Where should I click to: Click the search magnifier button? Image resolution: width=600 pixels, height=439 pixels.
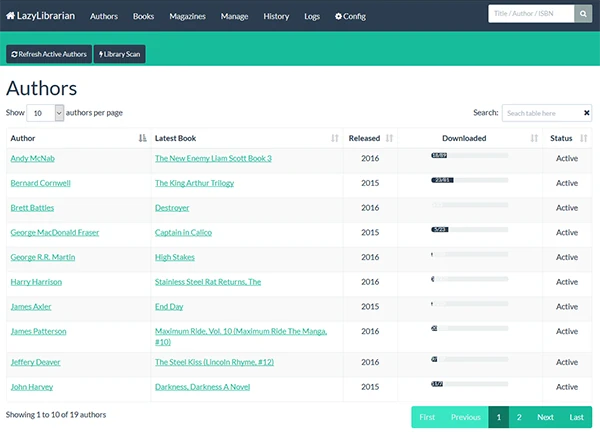coord(584,15)
